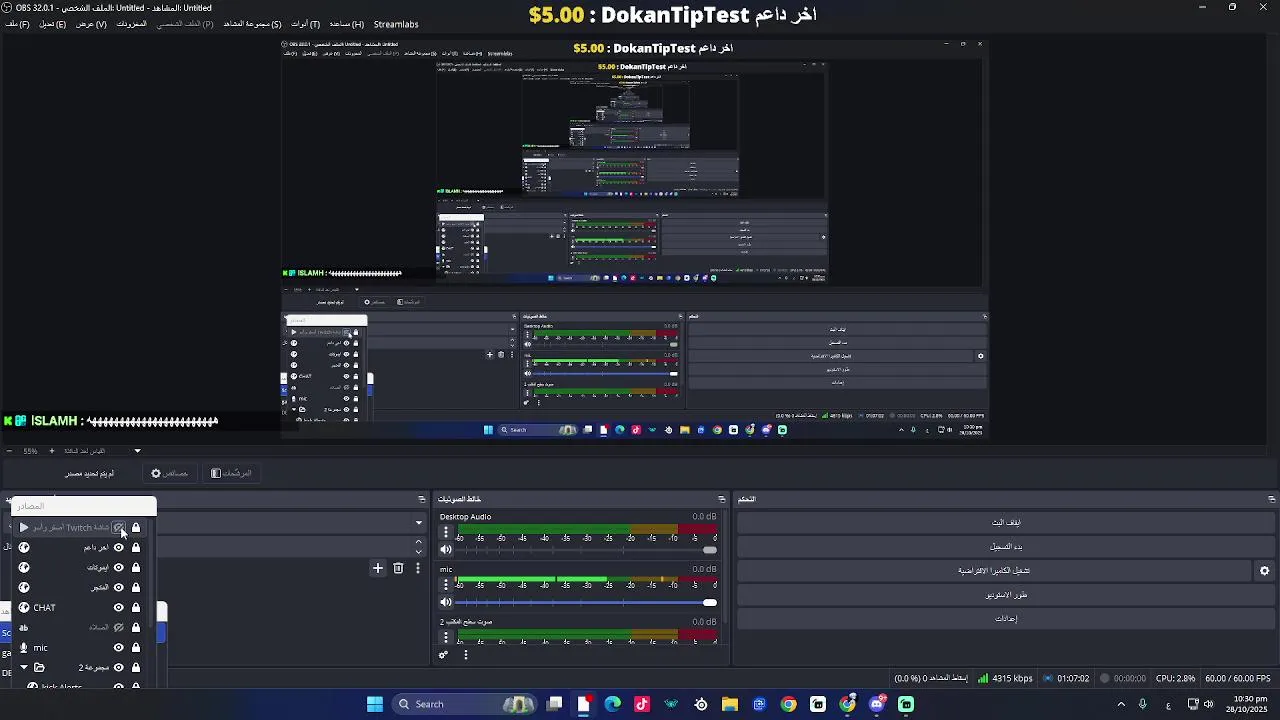
Task: Show the hidden Twitch source
Action: 119,527
